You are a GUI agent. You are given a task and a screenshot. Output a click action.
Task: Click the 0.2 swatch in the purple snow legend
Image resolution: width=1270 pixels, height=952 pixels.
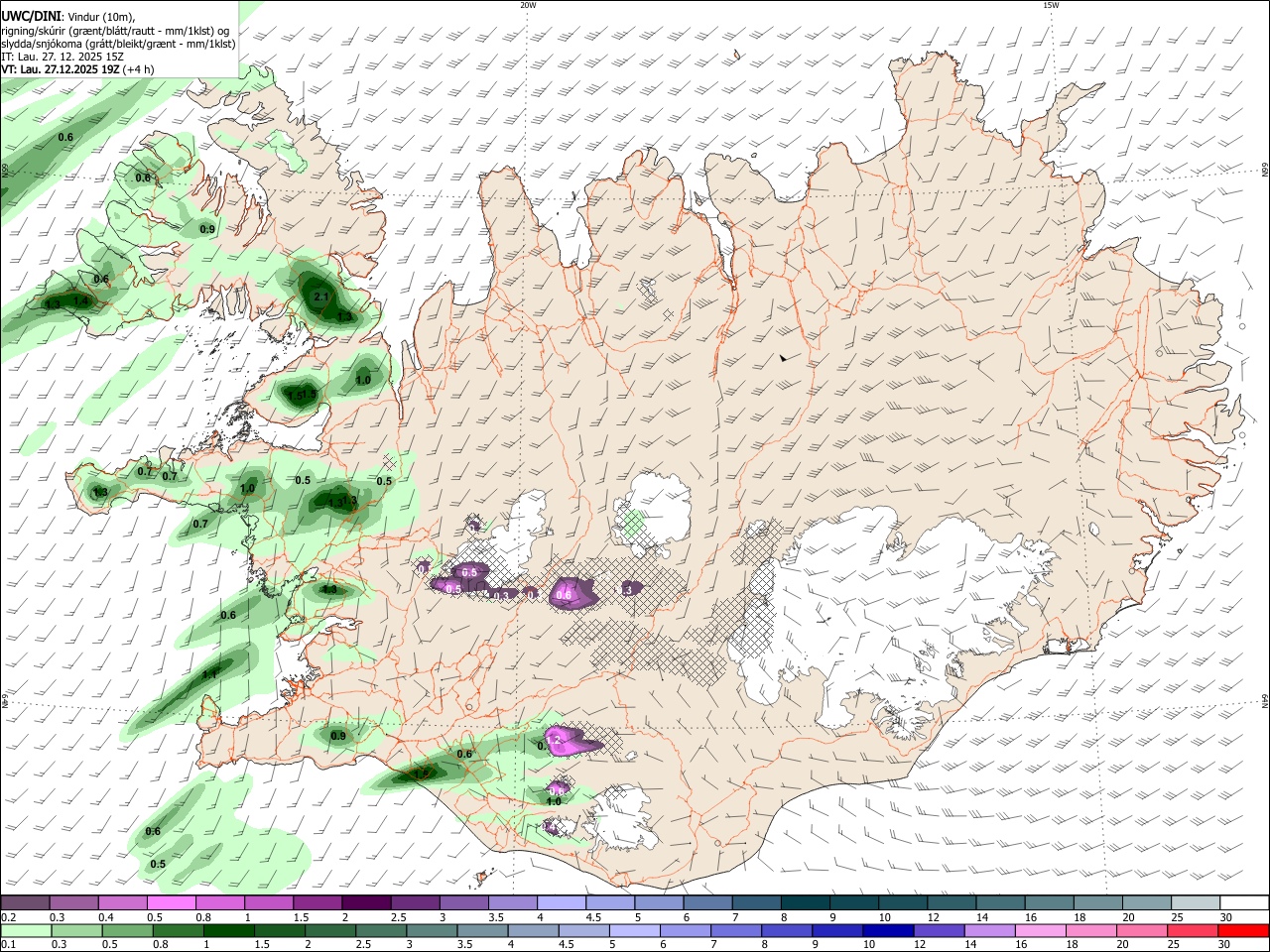[25, 902]
